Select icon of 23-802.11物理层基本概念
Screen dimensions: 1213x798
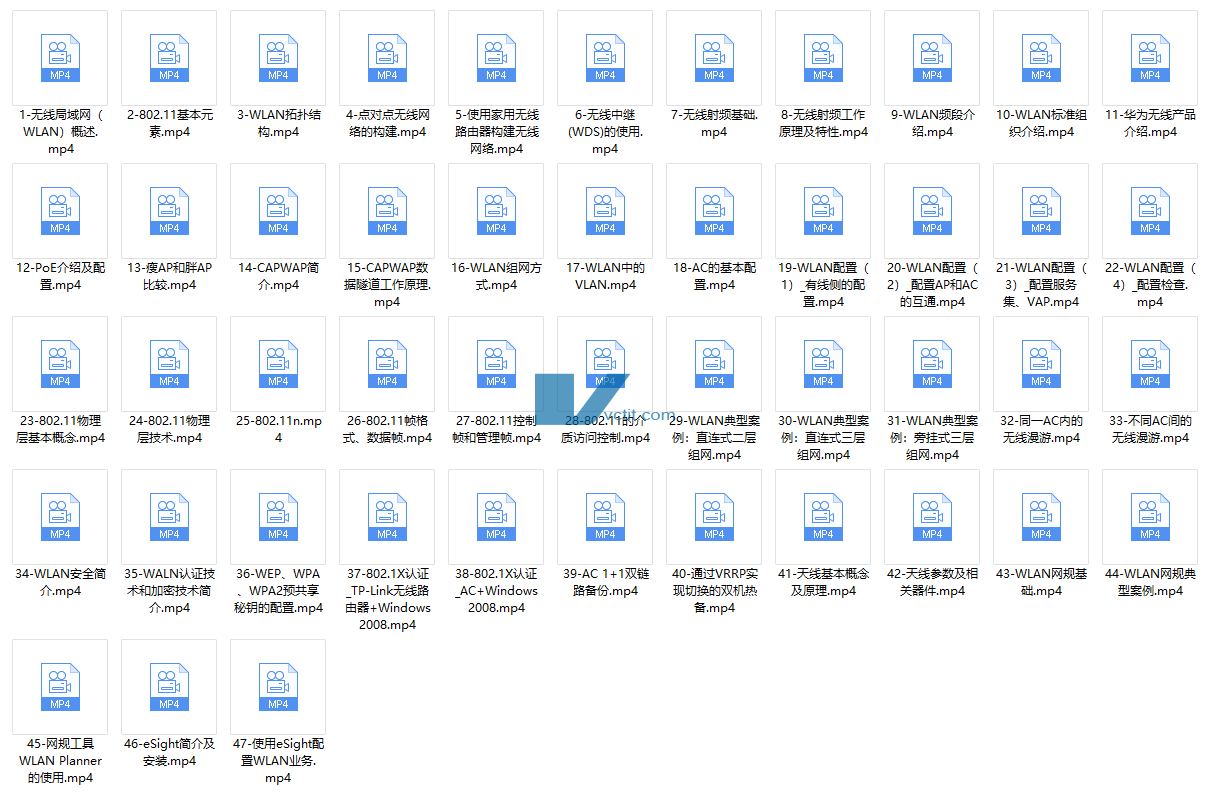[60, 364]
